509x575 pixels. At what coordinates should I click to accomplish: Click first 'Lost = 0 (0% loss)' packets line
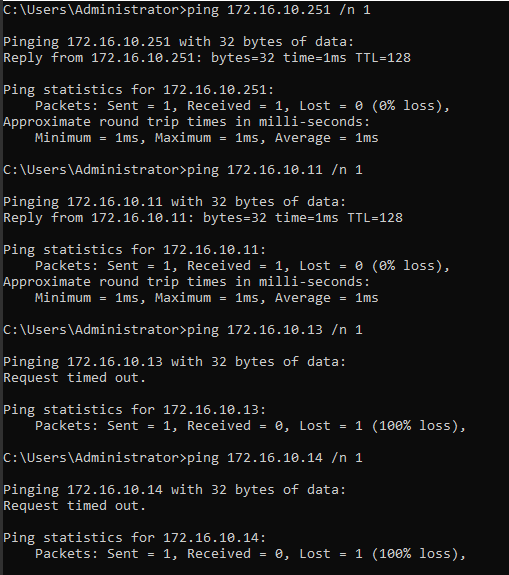242,106
